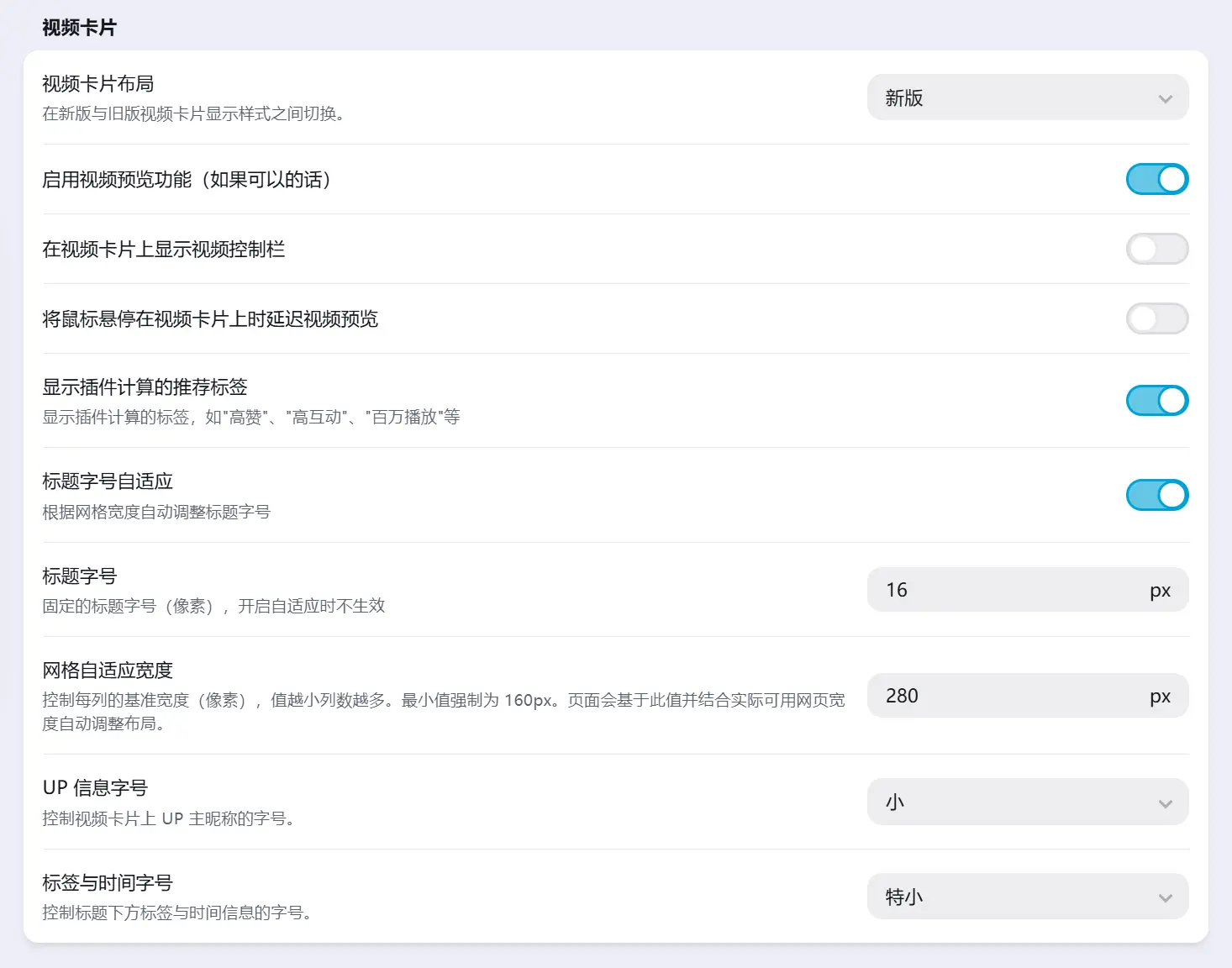
Task: Disable the 标题字号自适应 switch
Action: [1156, 495]
